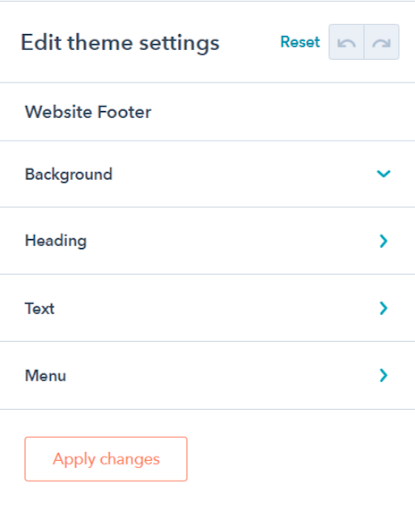The image size is (415, 512).
Task: Click the undo arrow icon
Action: pos(346,42)
